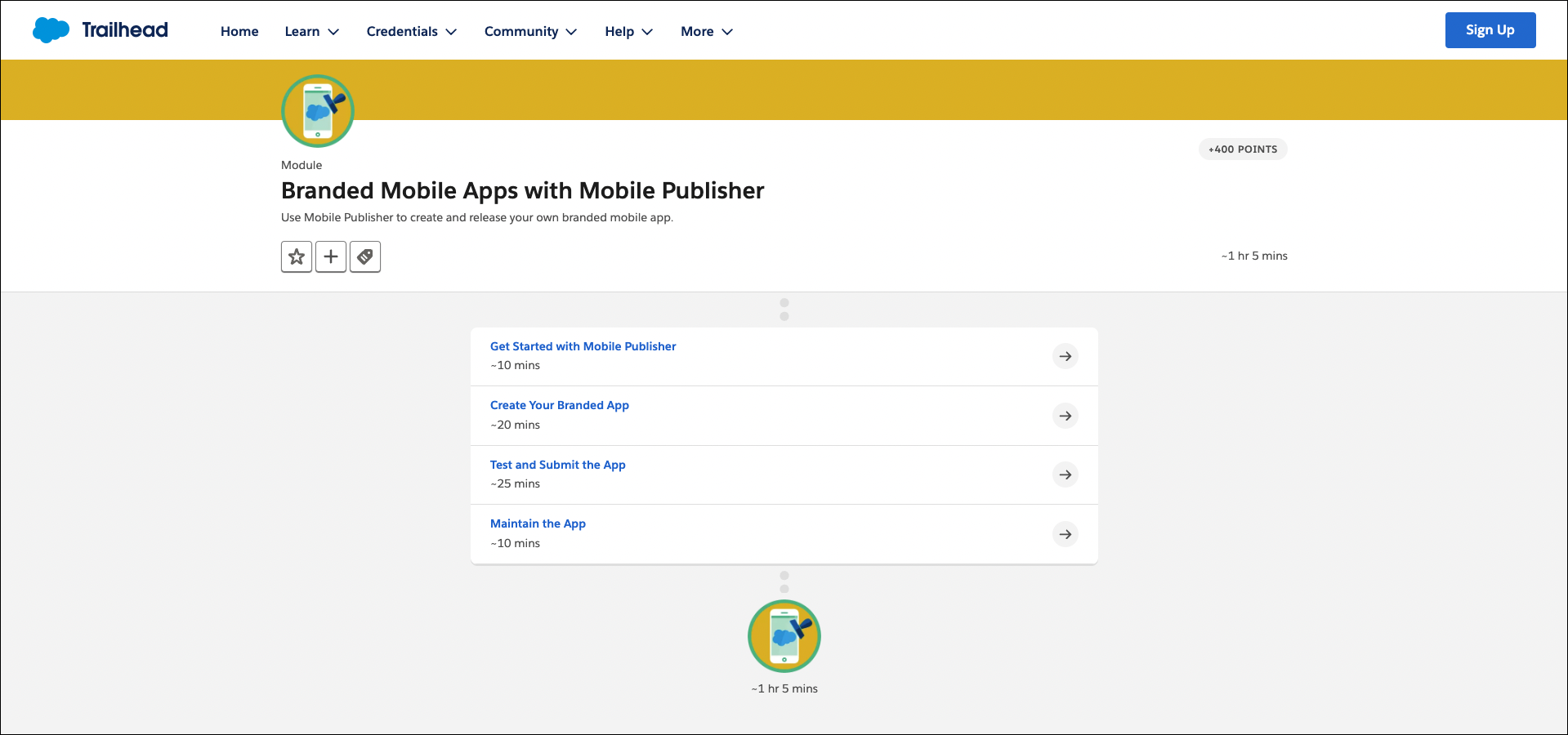Expand the Community dropdown chevron

point(571,32)
